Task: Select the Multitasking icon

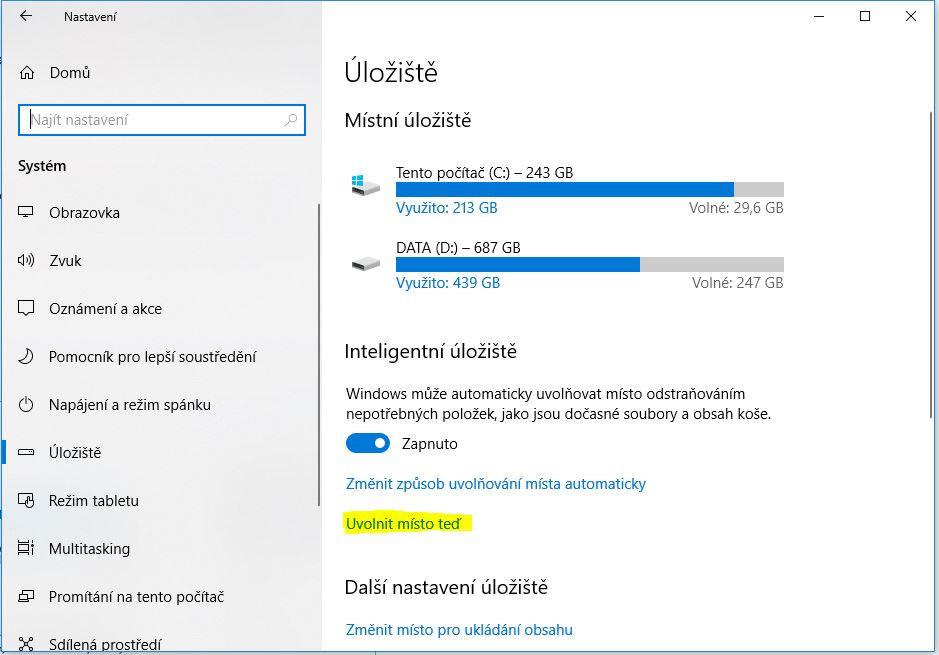Action: 26,548
